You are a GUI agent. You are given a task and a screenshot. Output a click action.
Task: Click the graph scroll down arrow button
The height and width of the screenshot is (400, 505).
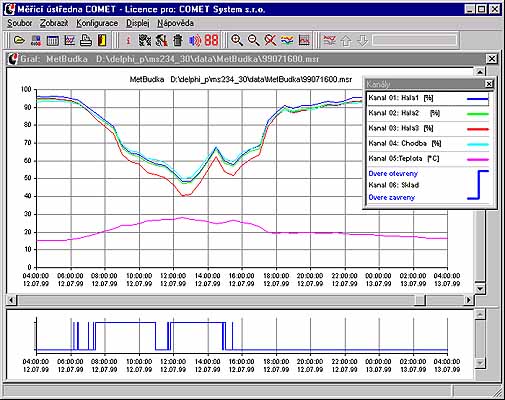(x=480, y=288)
